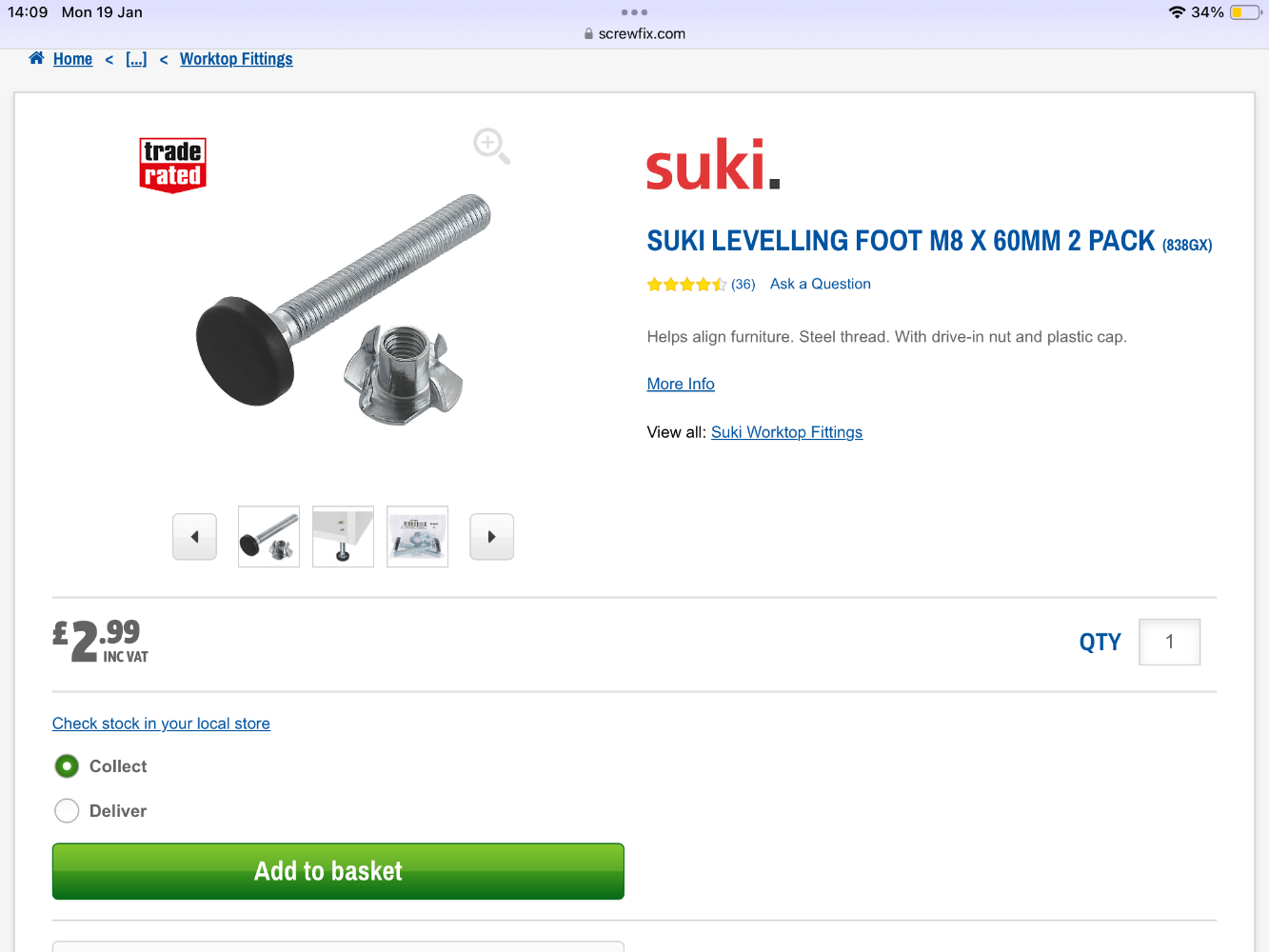Select the Deliver radio option
Image resolution: width=1269 pixels, height=952 pixels.
pyautogui.click(x=67, y=811)
